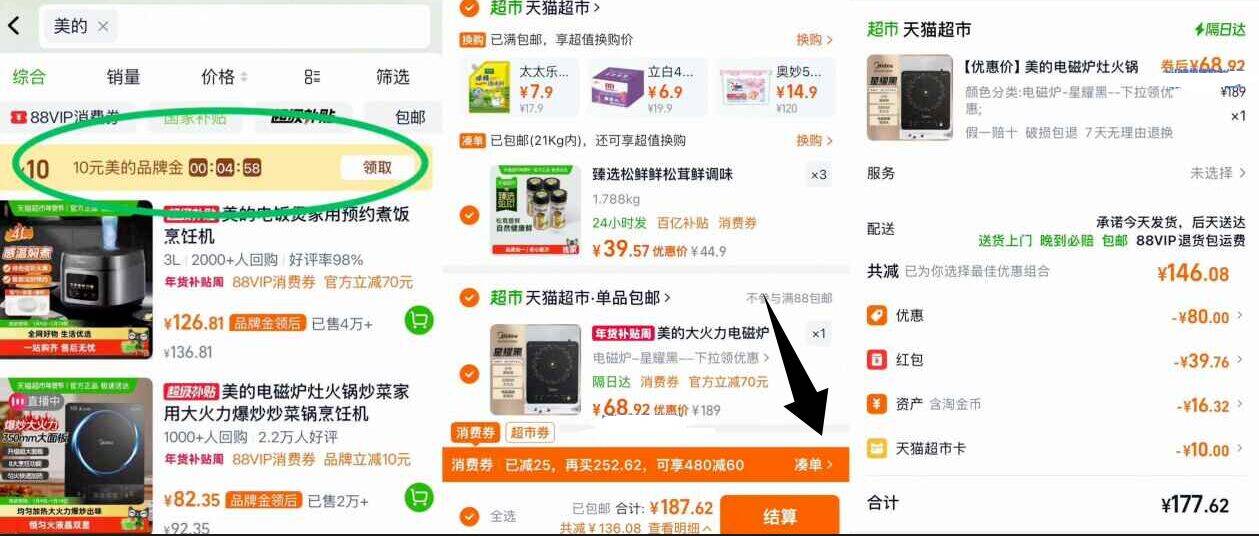Uncheck the 臻选松鲜鲜 seasoning item
Screen dimensions: 1259x536
pyautogui.click(x=468, y=214)
